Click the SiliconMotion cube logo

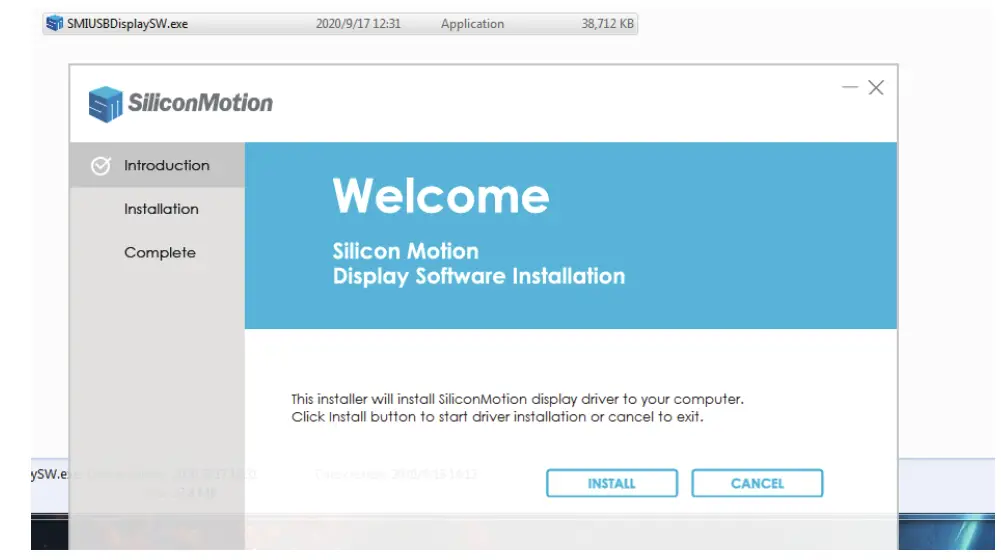click(105, 103)
